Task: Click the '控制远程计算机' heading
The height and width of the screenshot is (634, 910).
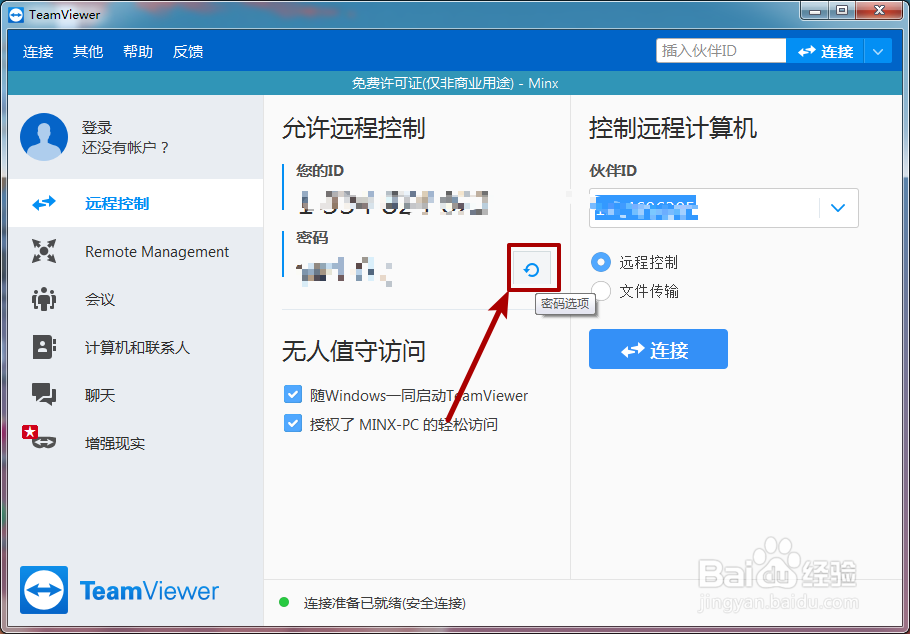Action: (x=673, y=128)
